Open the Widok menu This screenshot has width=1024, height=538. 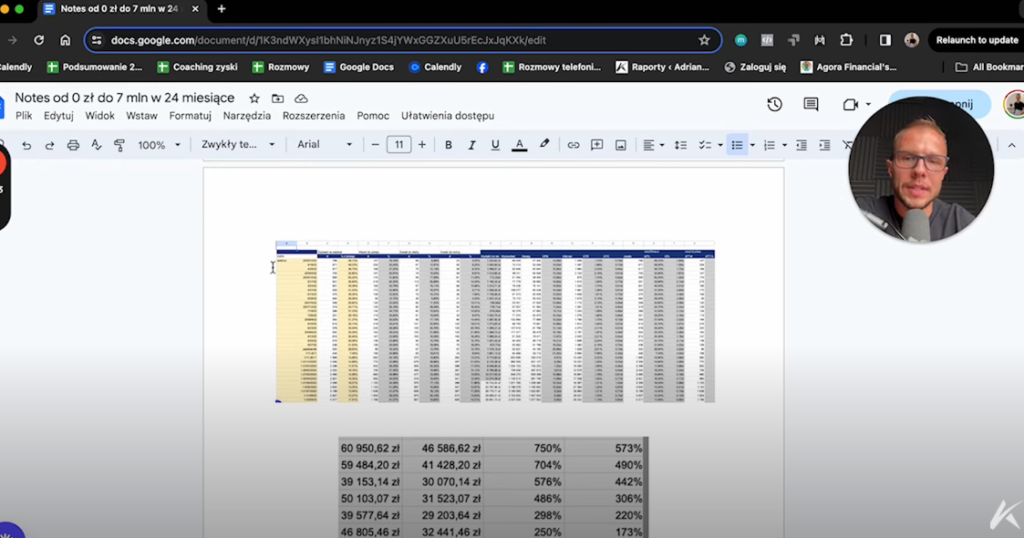(99, 116)
